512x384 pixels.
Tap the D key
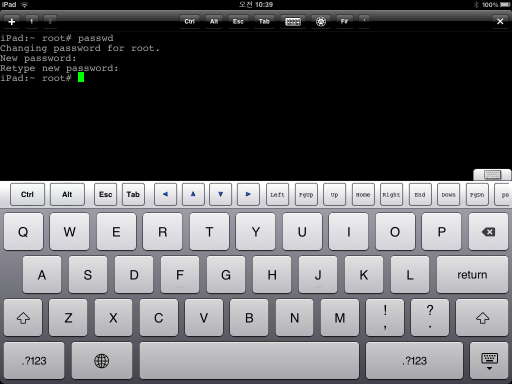point(134,275)
